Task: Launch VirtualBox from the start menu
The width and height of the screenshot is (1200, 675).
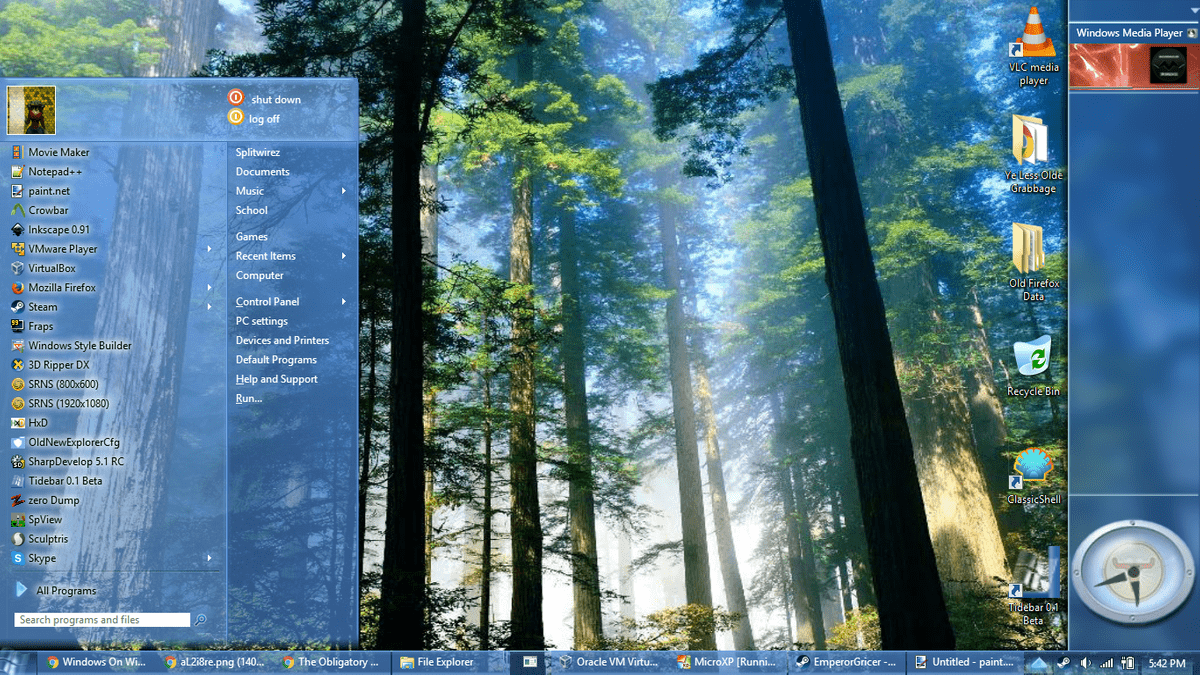Action: (51, 268)
